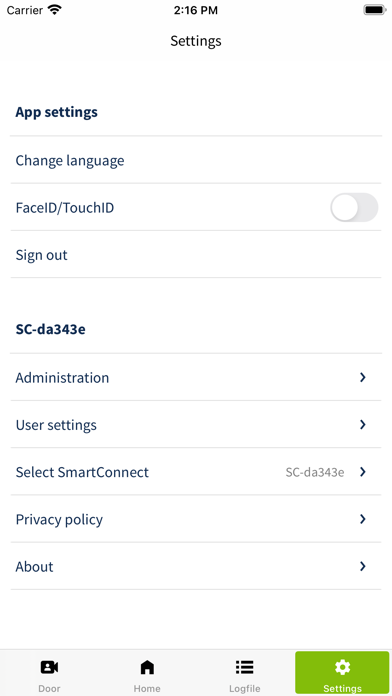Select the Settings gear icon
Image resolution: width=392 pixels, height=696 pixels.
(x=342, y=667)
